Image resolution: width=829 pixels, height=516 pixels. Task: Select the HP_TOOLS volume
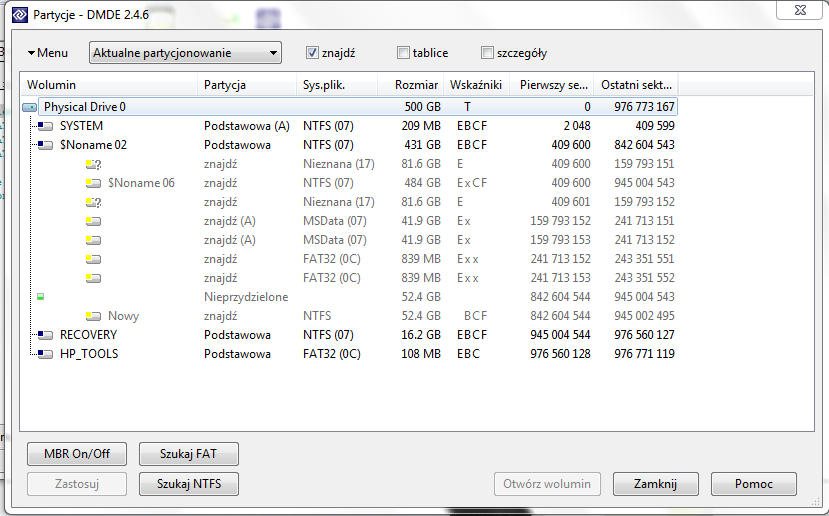click(x=89, y=354)
